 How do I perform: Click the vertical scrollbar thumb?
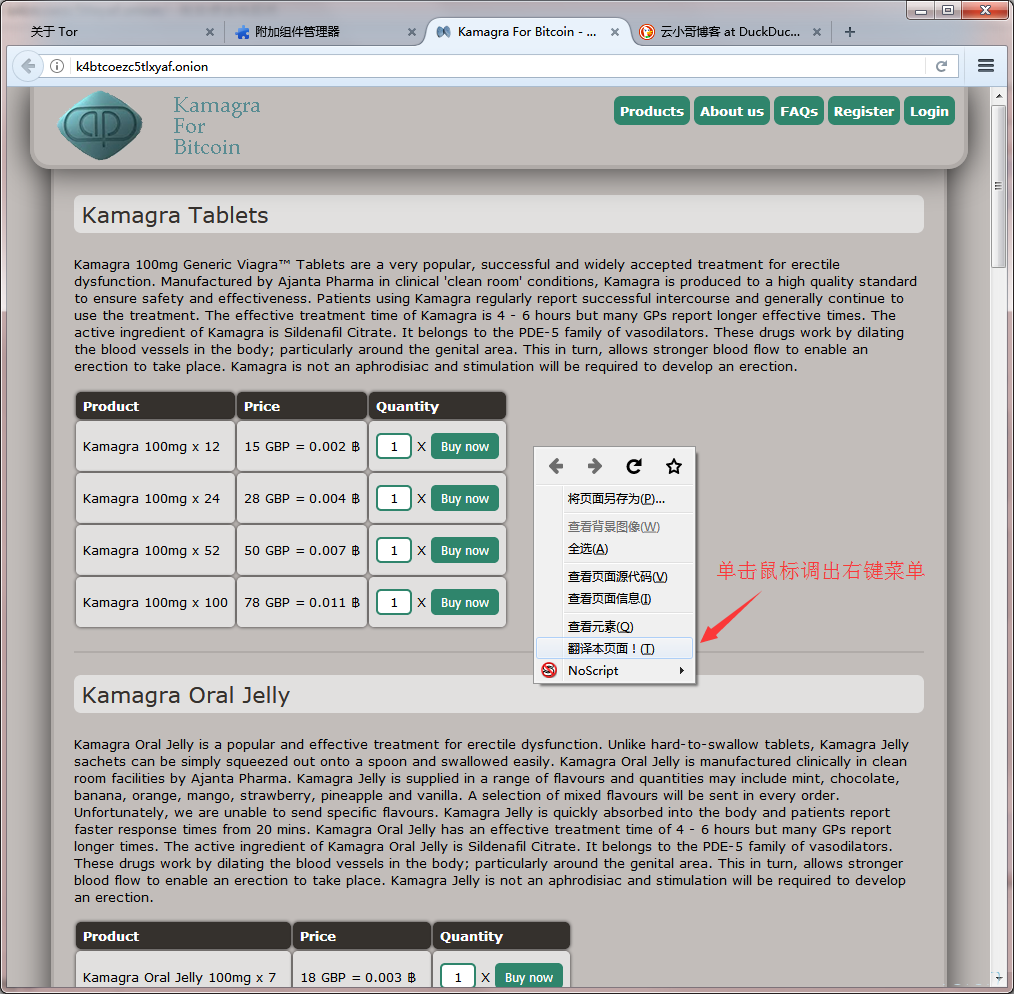998,186
